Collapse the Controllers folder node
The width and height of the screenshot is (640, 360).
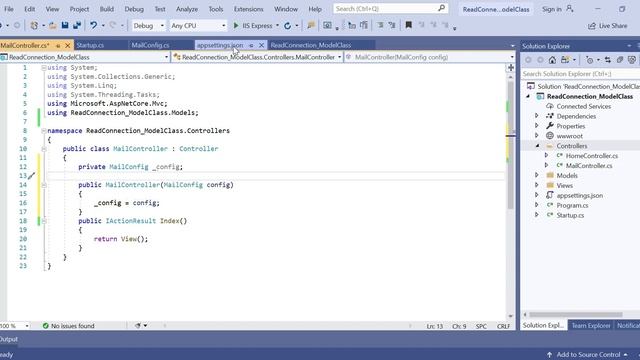tap(537, 146)
